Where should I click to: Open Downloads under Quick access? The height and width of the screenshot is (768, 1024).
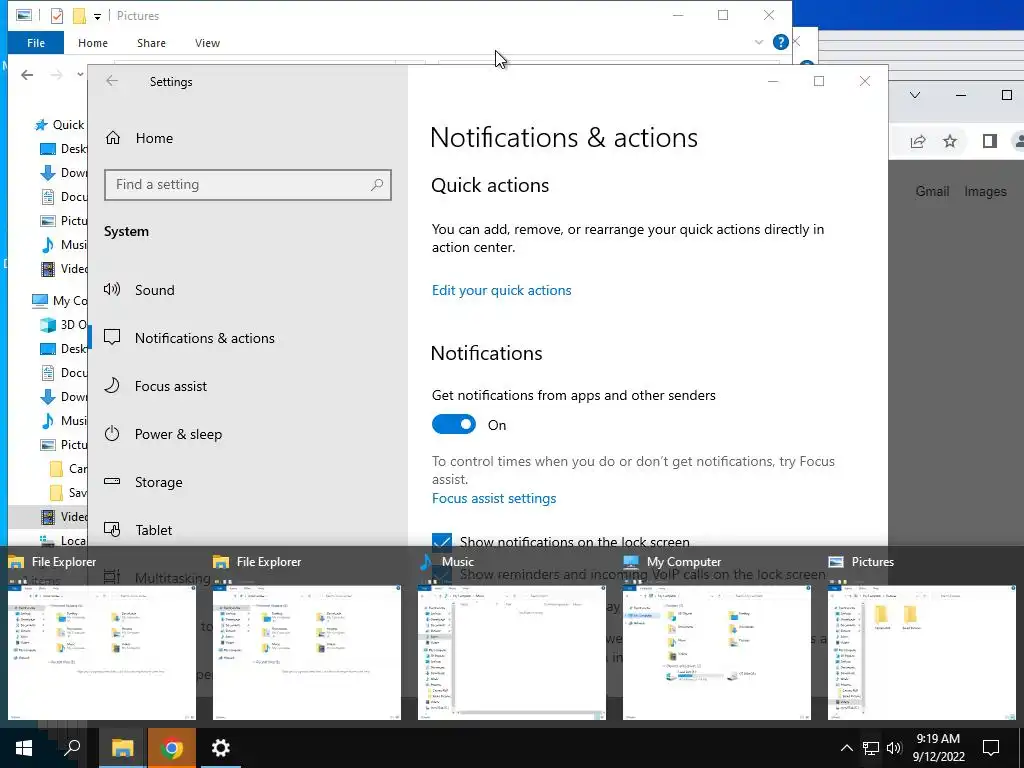pyautogui.click(x=63, y=173)
